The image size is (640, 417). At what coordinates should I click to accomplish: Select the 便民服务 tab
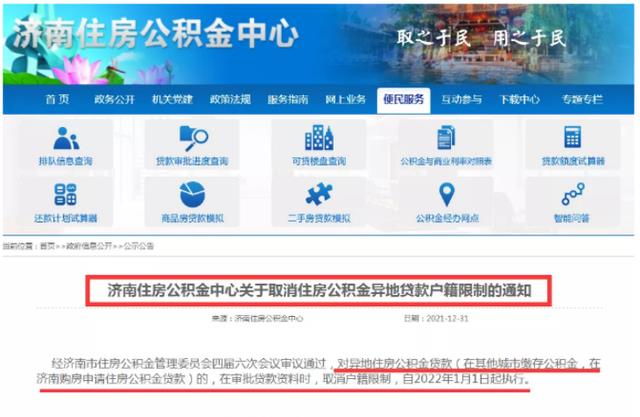pyautogui.click(x=403, y=100)
